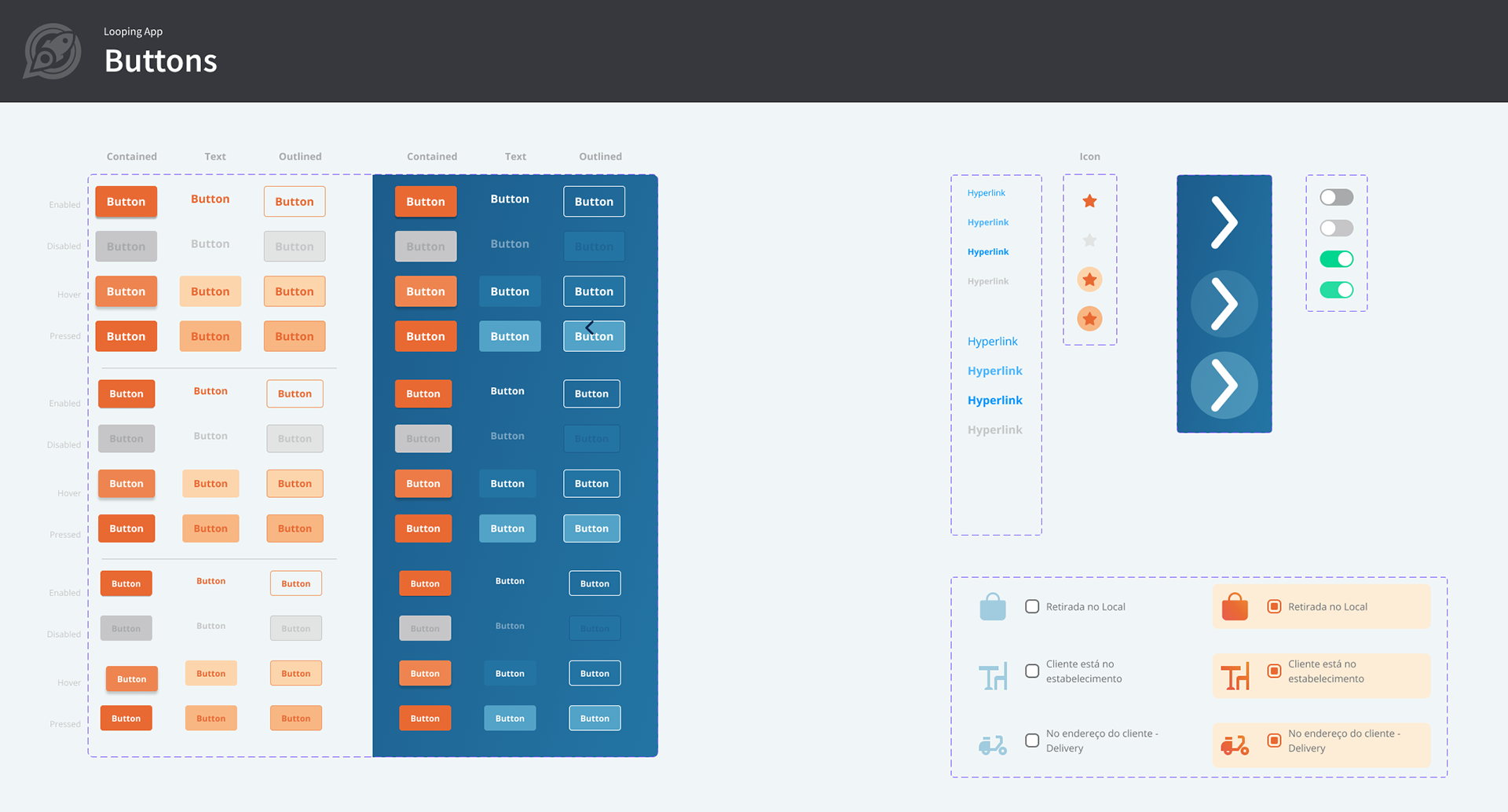Click the blue table and chair icon
Image resolution: width=1508 pixels, height=812 pixels.
[x=993, y=676]
